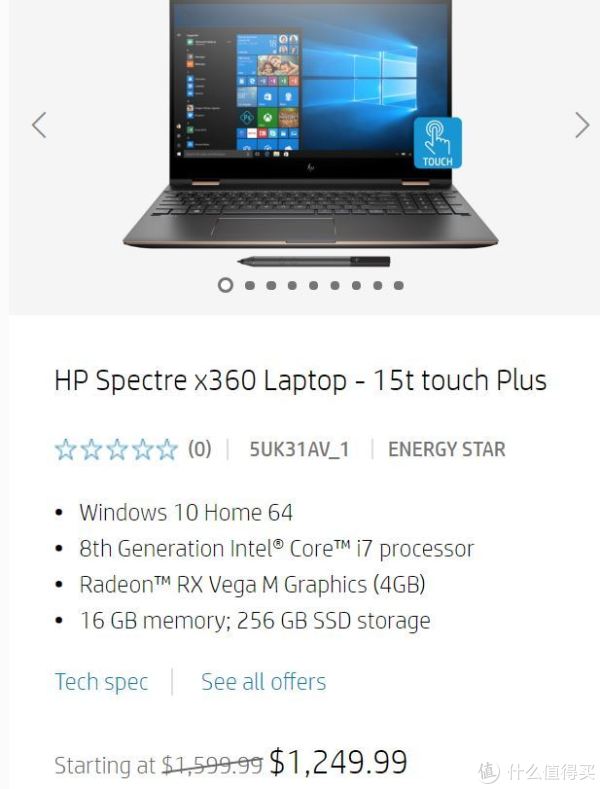Select the second carousel dot
This screenshot has width=600, height=789.
[250, 286]
